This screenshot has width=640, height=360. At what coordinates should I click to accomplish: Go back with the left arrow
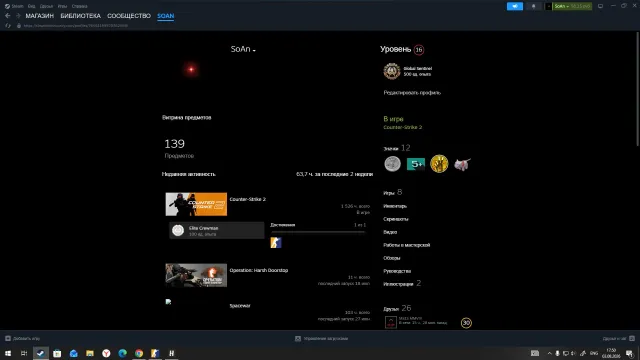pos(8,16)
